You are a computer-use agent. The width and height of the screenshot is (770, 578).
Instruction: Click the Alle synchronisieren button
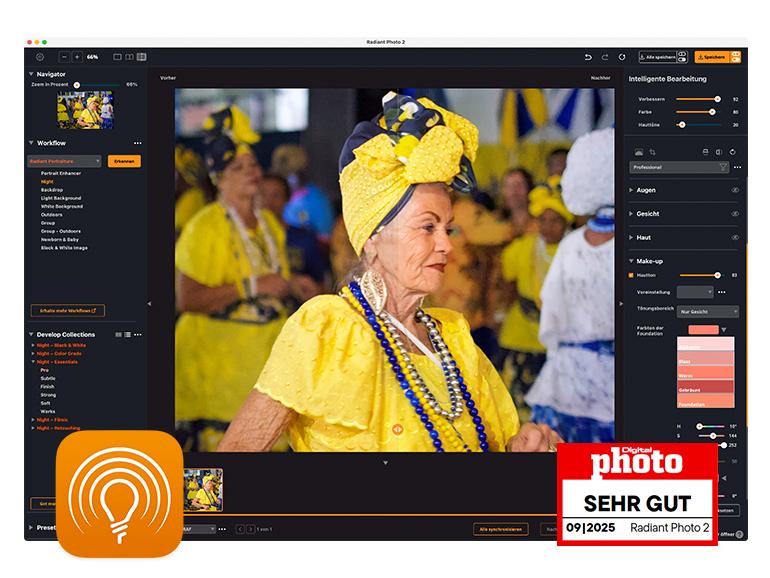click(x=501, y=529)
